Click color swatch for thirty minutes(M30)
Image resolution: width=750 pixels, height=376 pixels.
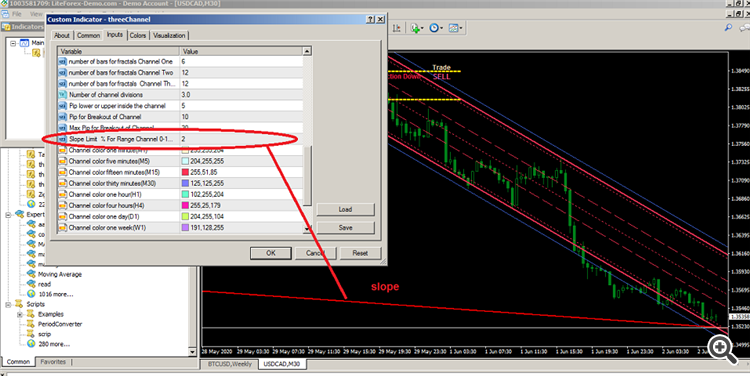click(185, 183)
